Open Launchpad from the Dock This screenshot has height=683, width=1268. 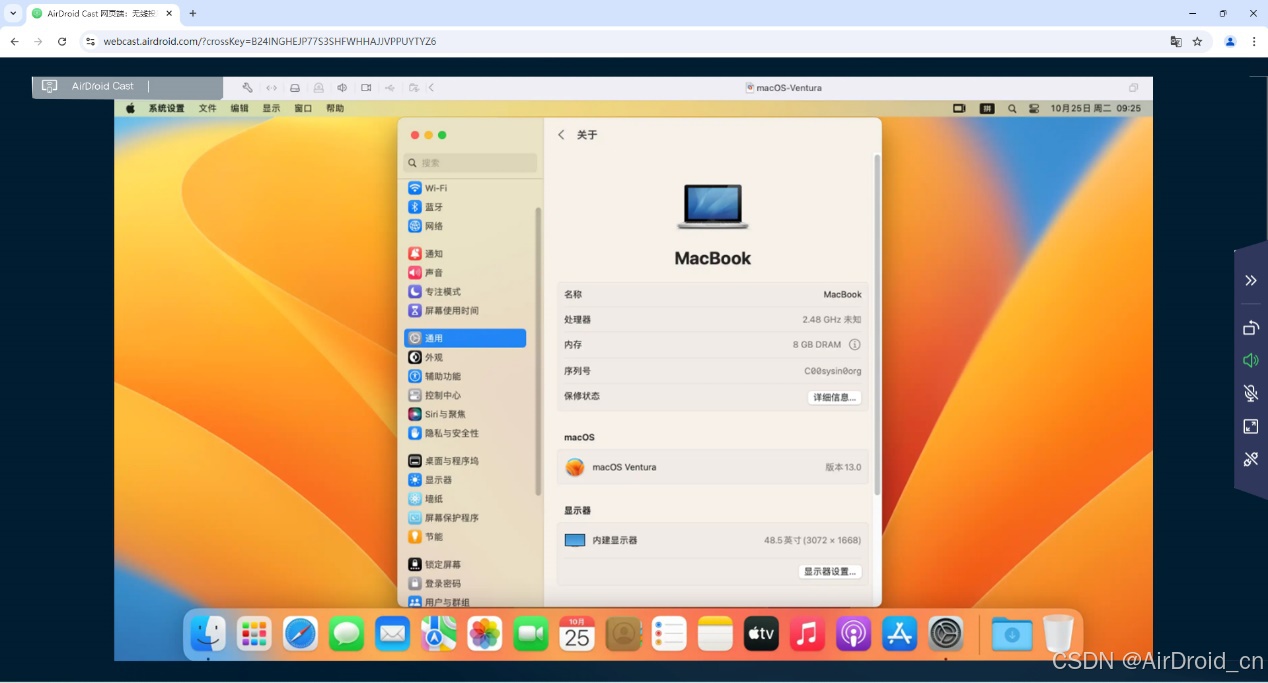(254, 633)
